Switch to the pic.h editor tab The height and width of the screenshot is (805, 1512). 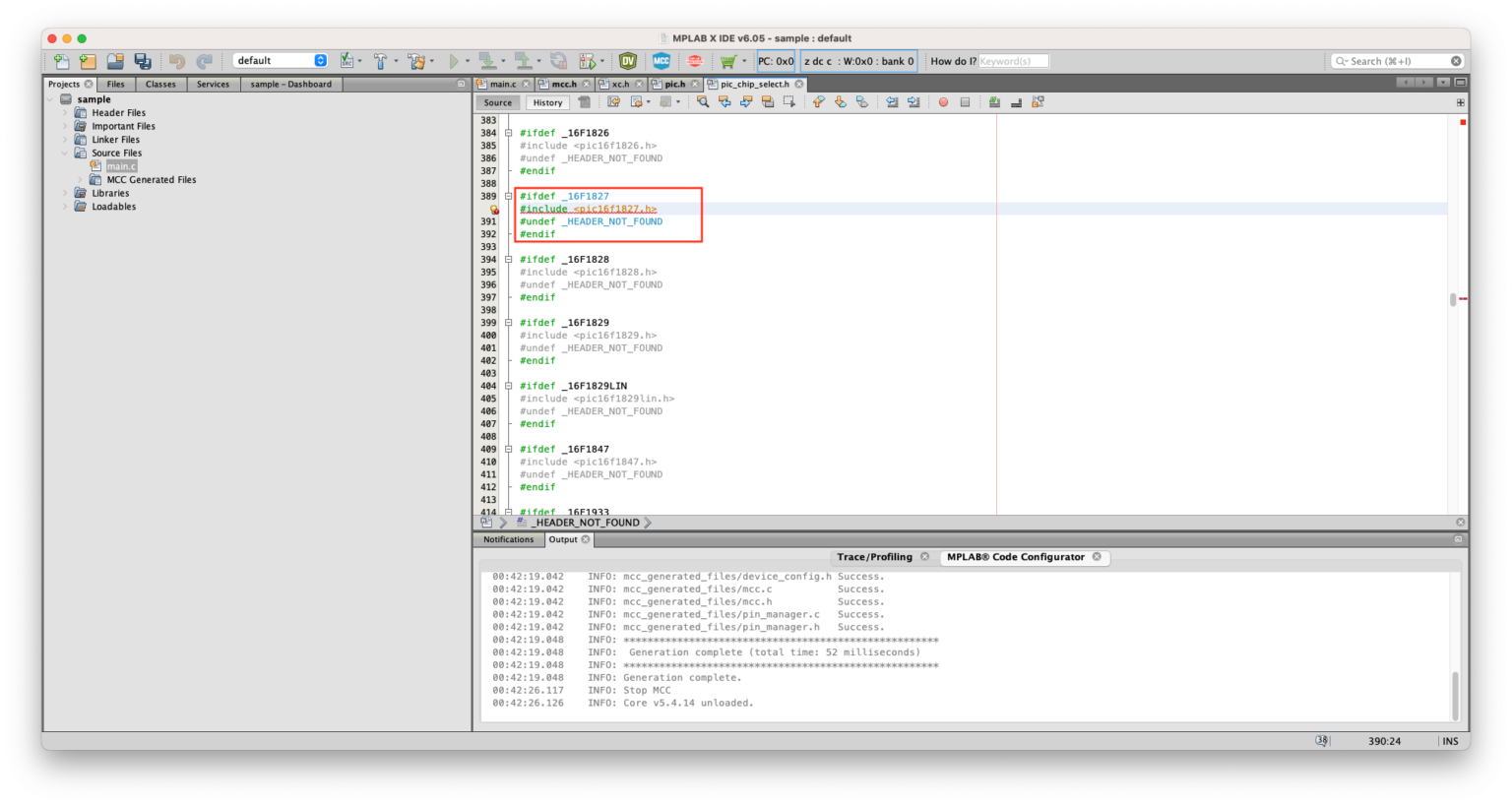click(x=674, y=85)
